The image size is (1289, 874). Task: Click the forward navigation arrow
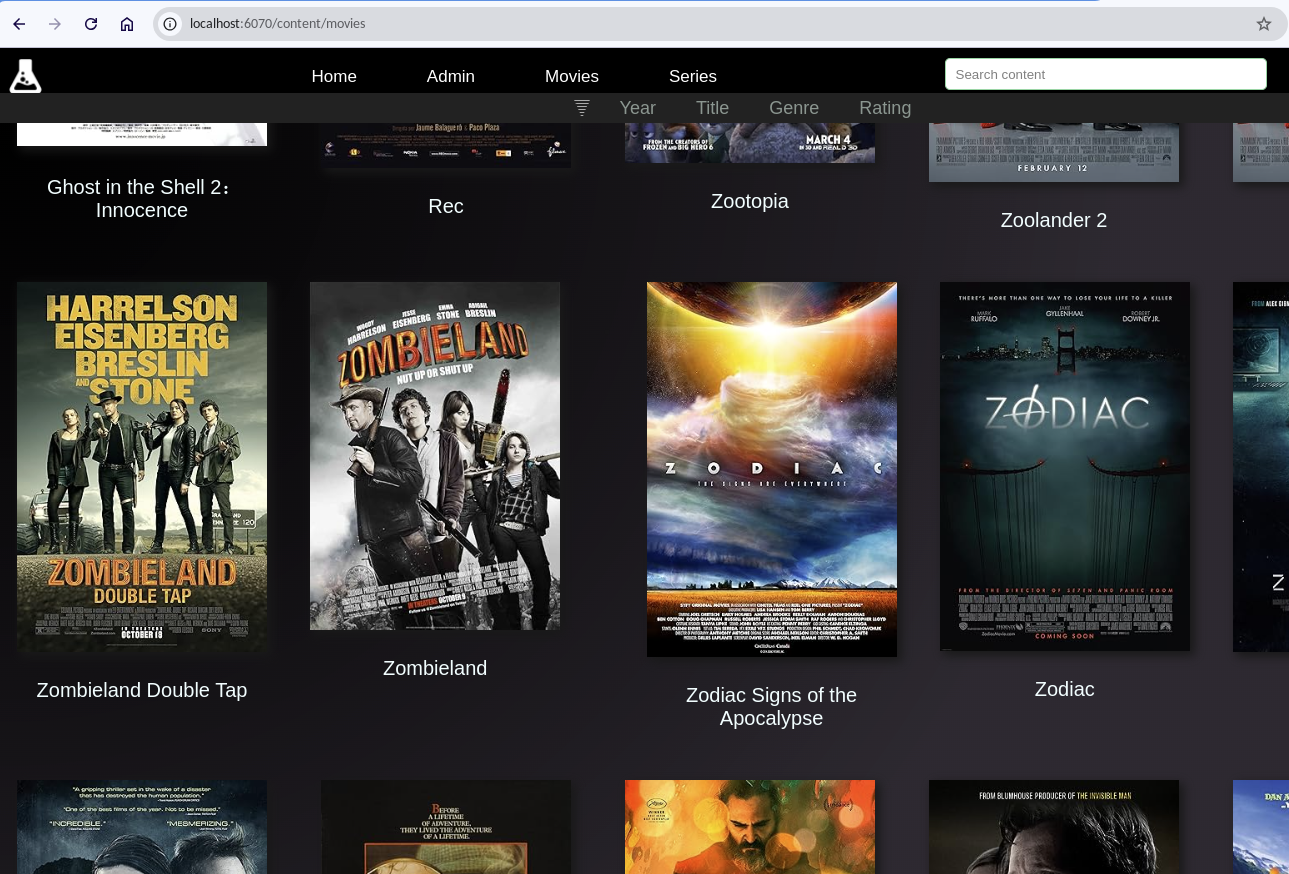click(55, 24)
